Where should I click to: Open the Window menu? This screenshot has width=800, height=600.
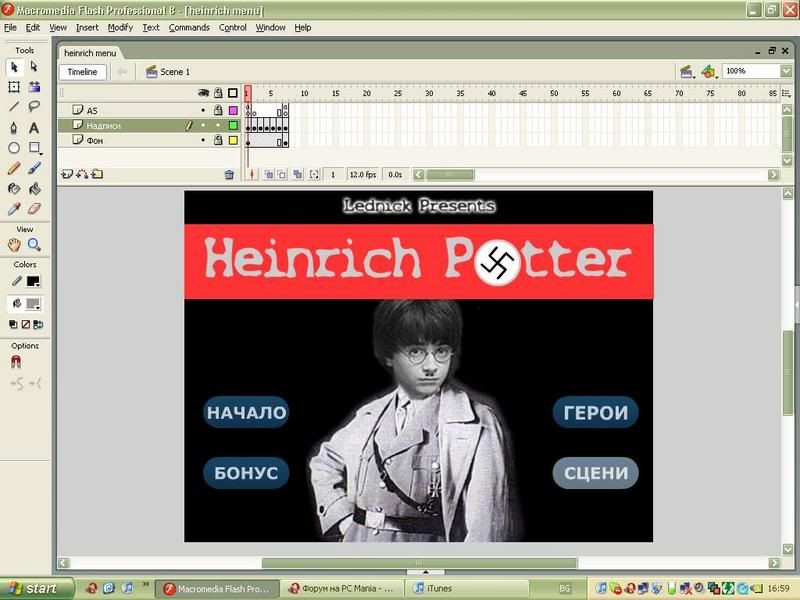click(x=270, y=28)
